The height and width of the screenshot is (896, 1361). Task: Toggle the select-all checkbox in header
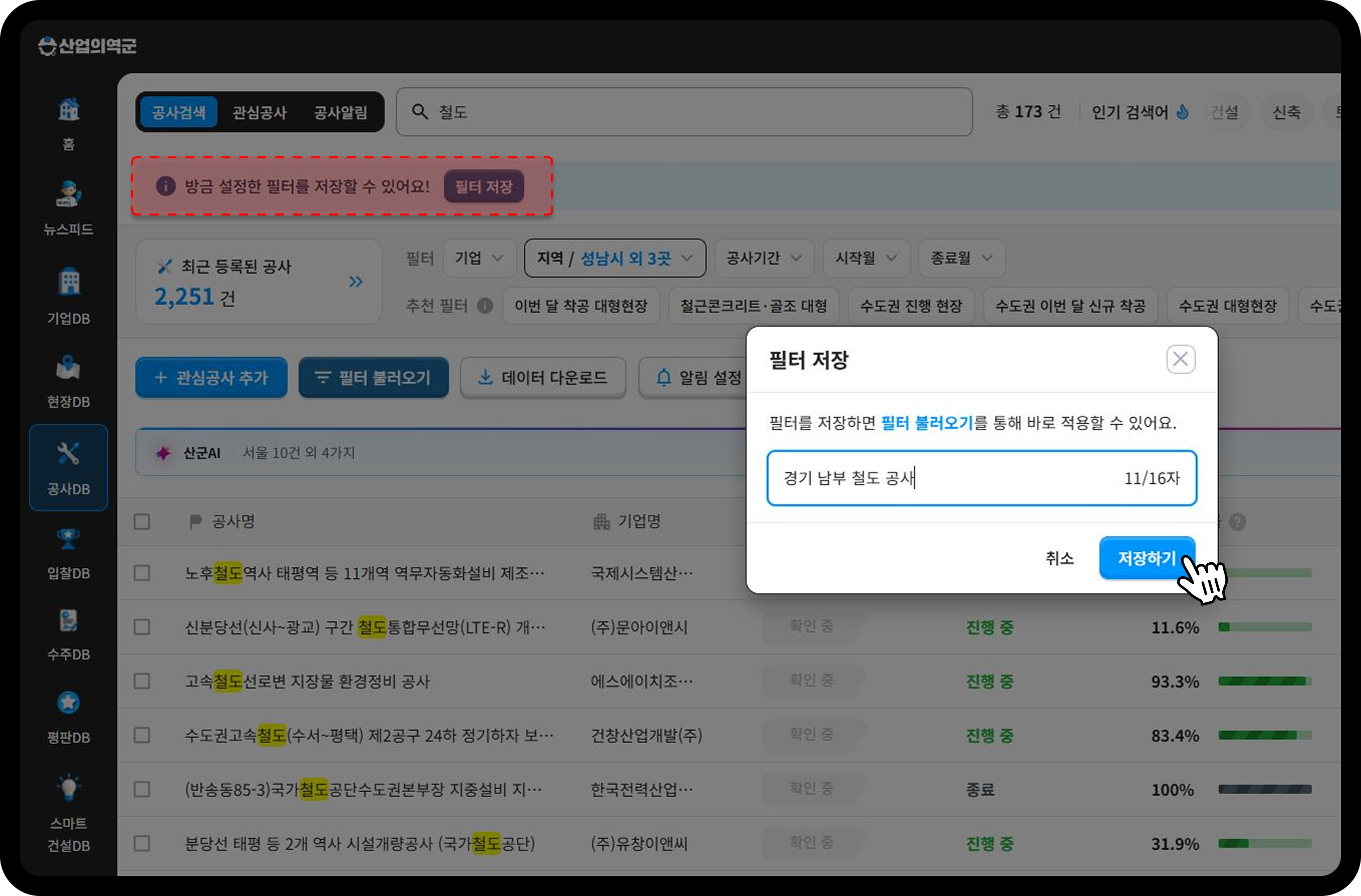click(142, 522)
